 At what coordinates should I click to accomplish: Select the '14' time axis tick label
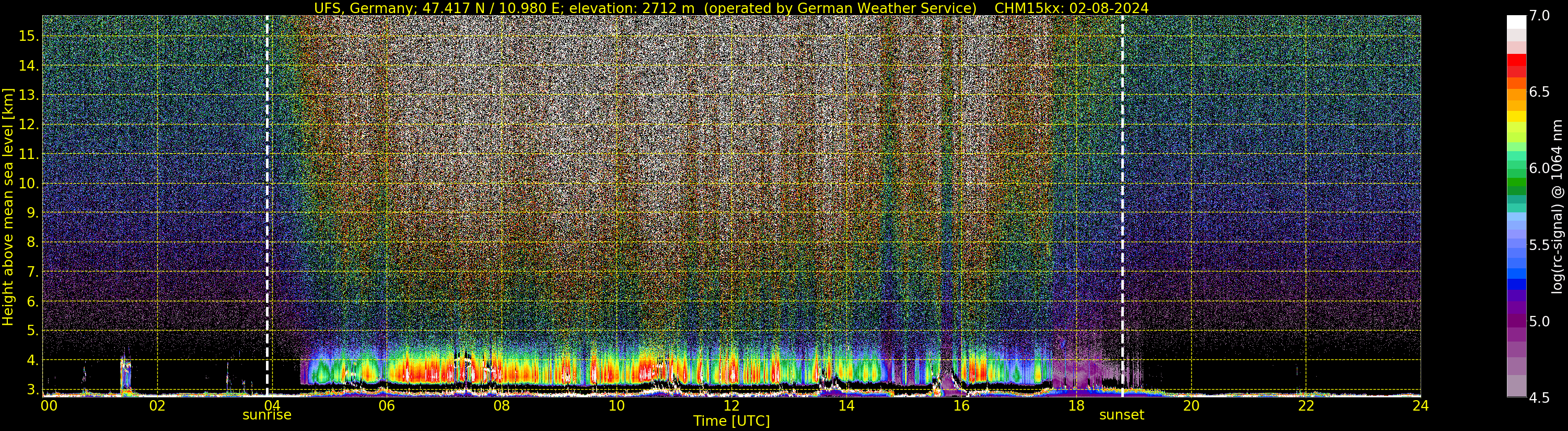[x=846, y=406]
